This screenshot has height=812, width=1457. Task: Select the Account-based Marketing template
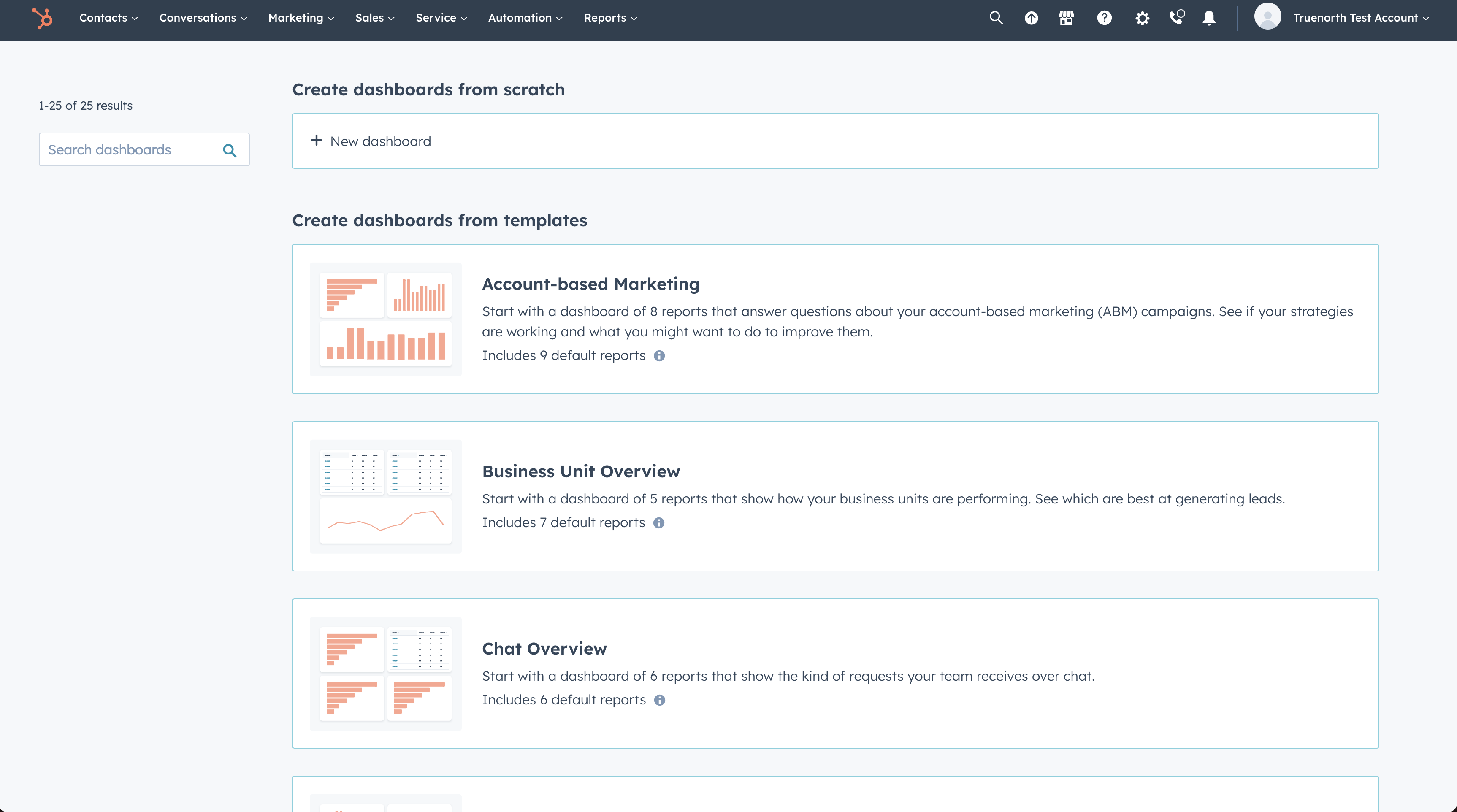(x=590, y=284)
